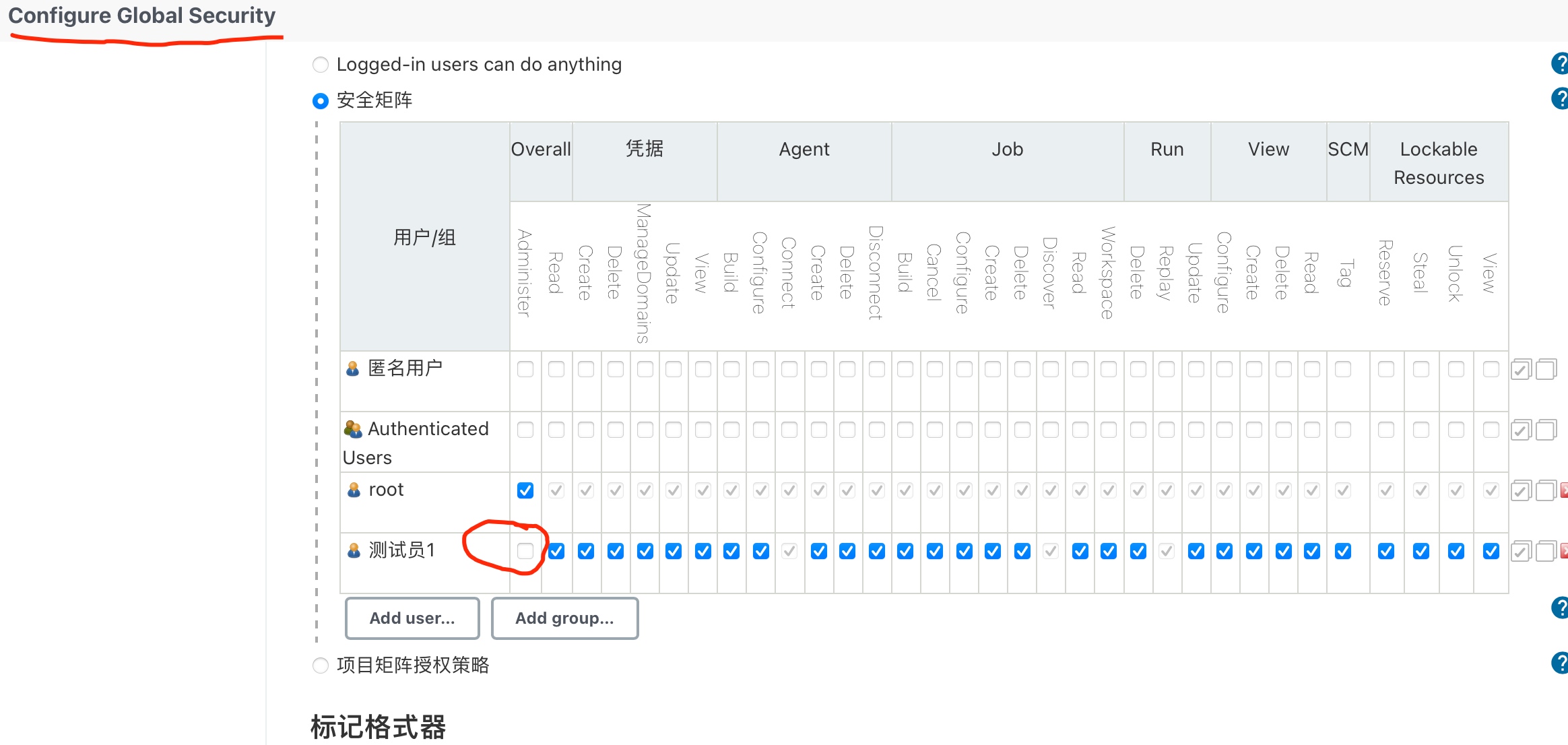The image size is (1568, 745).
Task: Select Logged-in users can do anything
Action: click(321, 65)
